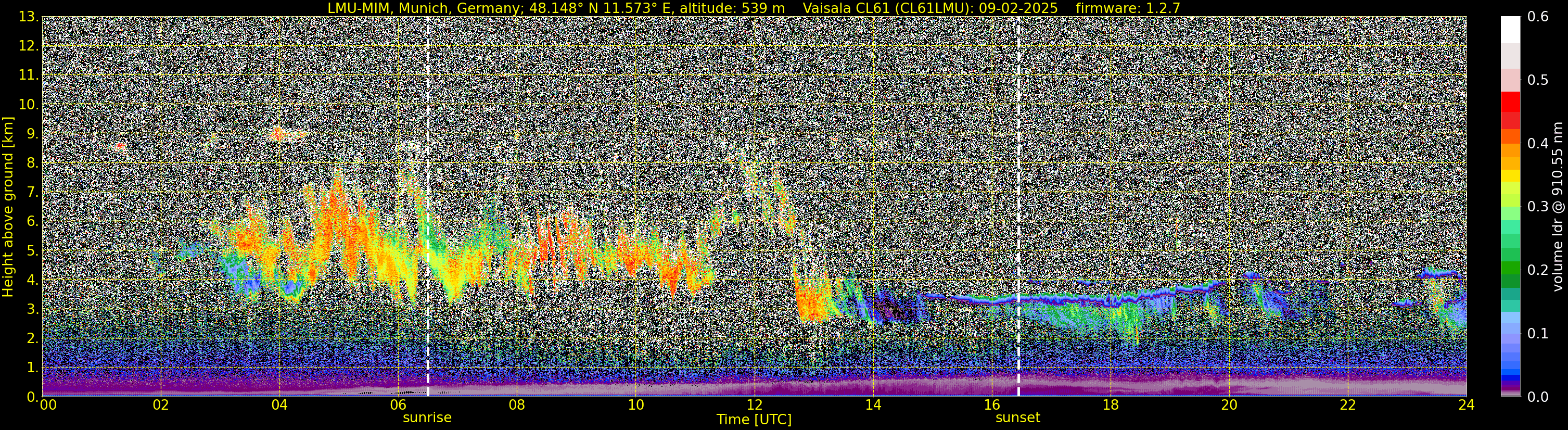1568x430 pixels.
Task: Click the y-axis tick label '2.'
Action: point(32,339)
